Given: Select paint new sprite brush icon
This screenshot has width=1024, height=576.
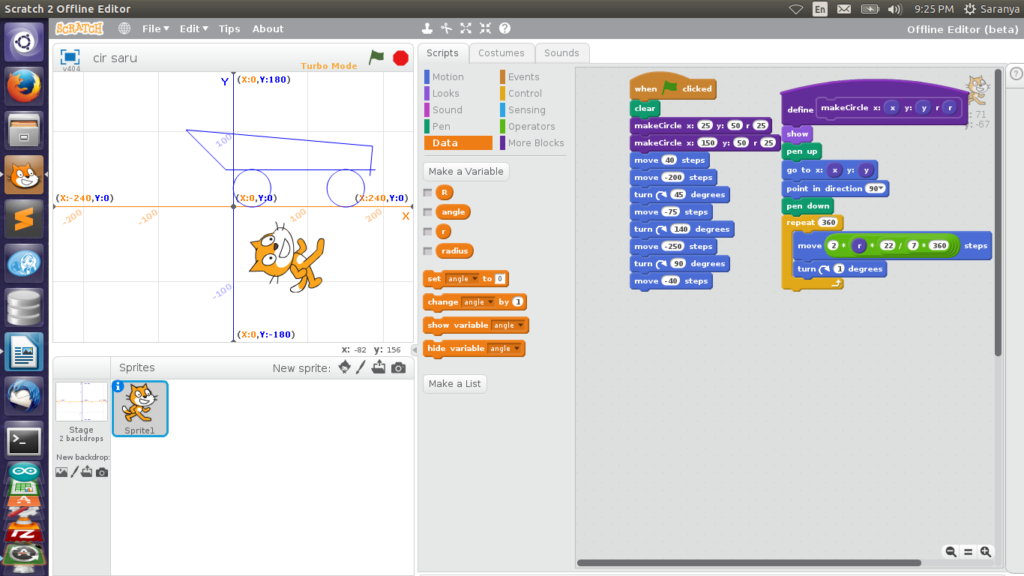Looking at the screenshot, I should point(359,368).
